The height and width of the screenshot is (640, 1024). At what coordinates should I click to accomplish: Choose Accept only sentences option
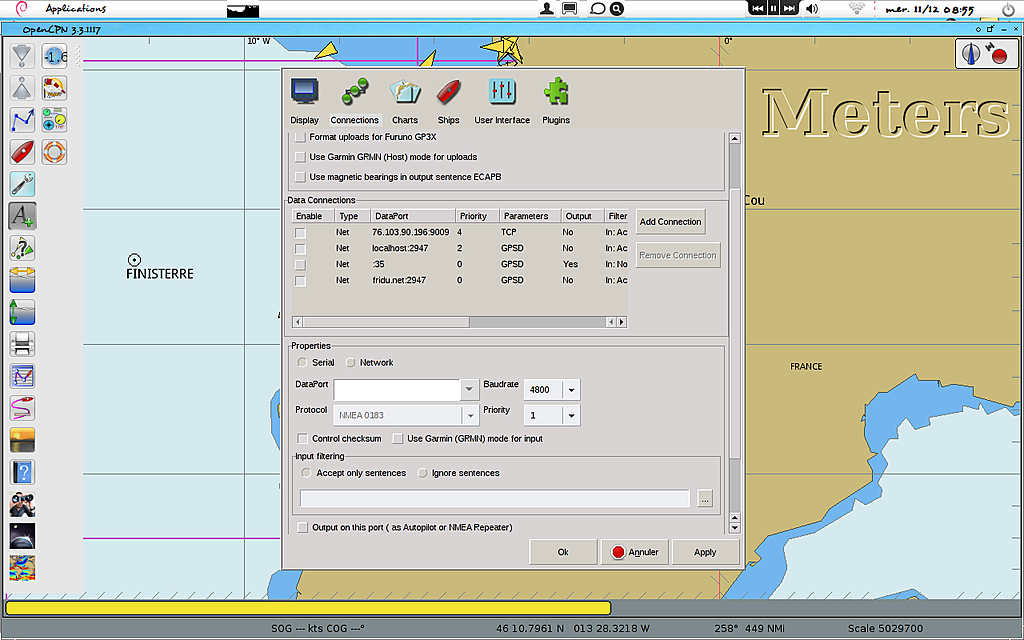coord(306,473)
